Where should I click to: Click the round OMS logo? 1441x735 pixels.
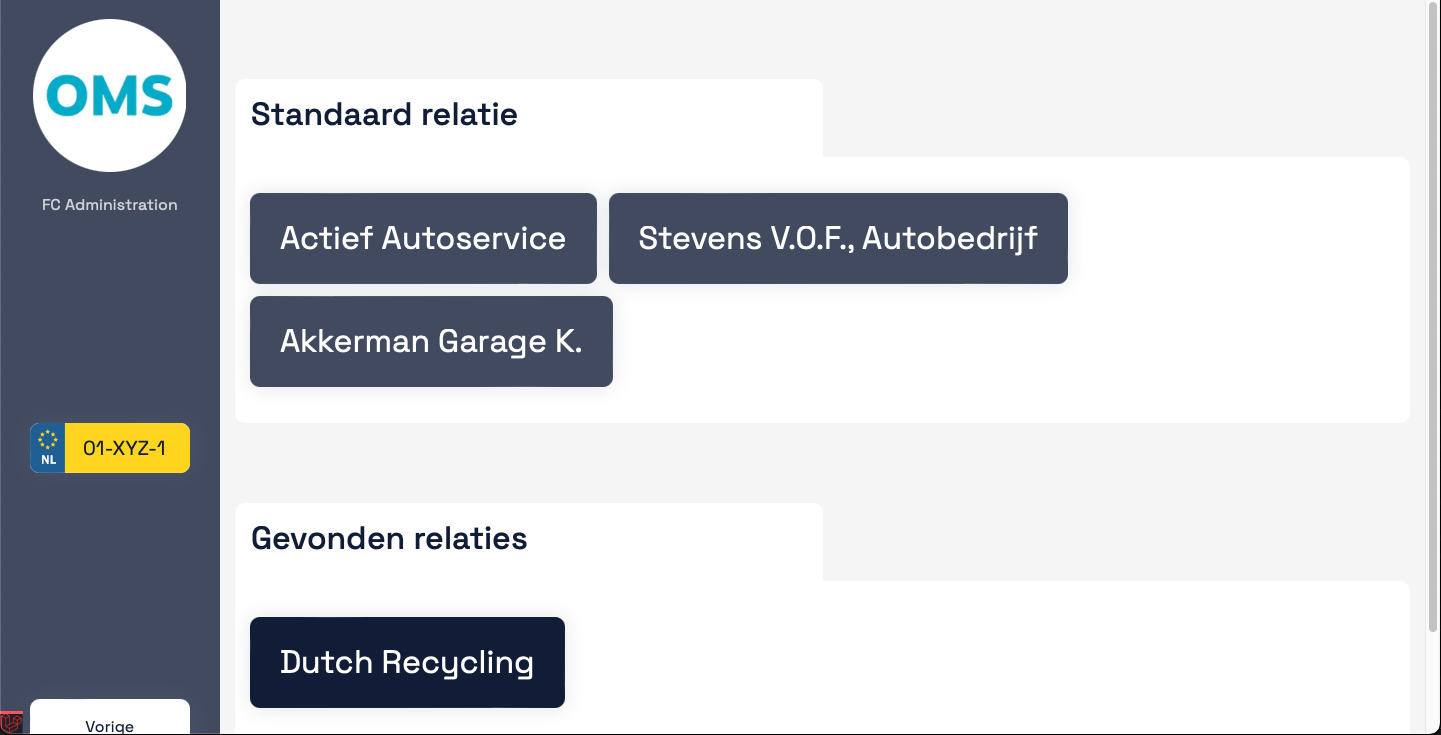click(x=110, y=96)
